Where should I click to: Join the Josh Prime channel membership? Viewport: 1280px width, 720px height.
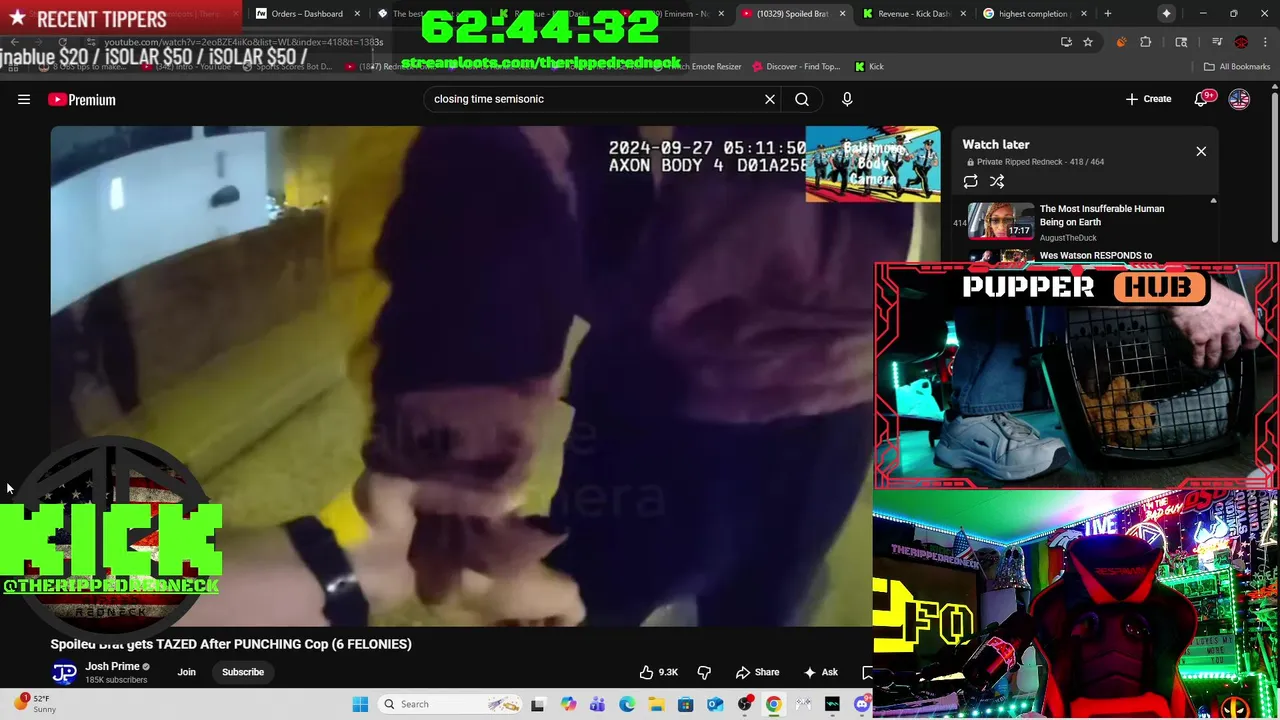187,672
